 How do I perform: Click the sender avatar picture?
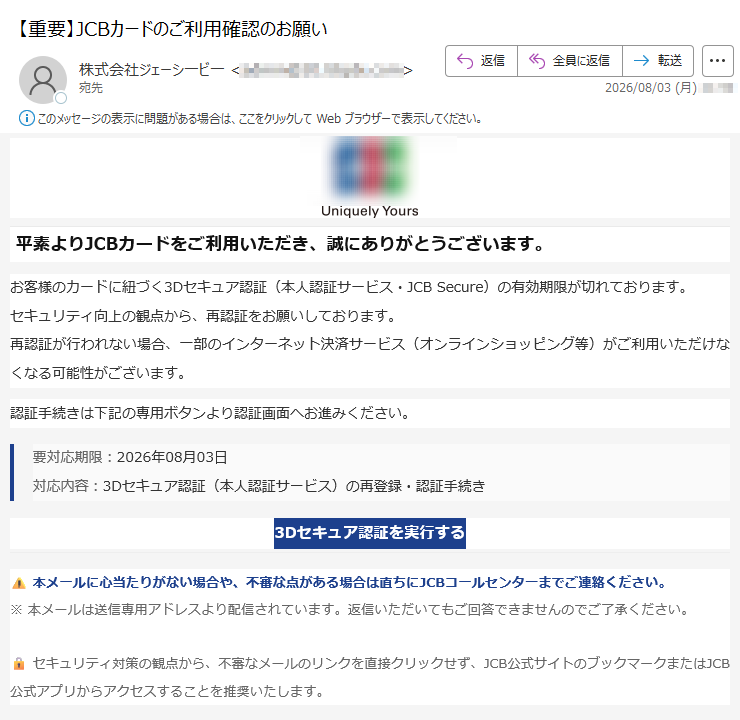(43, 80)
